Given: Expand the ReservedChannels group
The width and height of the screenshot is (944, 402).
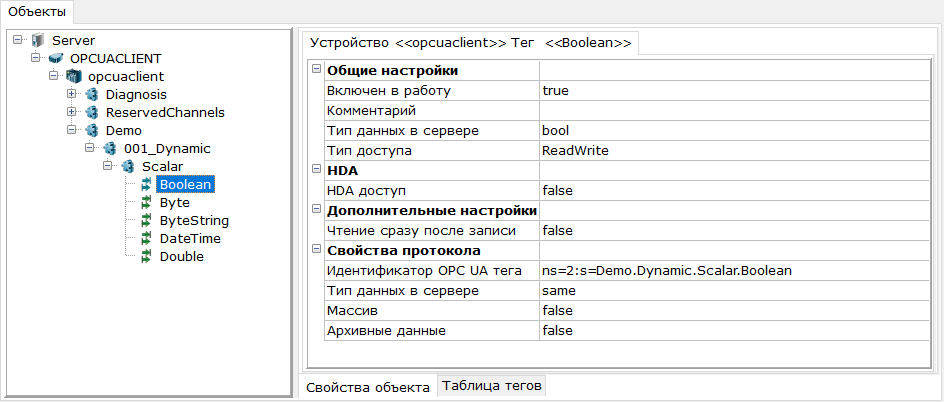Looking at the screenshot, I should pyautogui.click(x=72, y=113).
